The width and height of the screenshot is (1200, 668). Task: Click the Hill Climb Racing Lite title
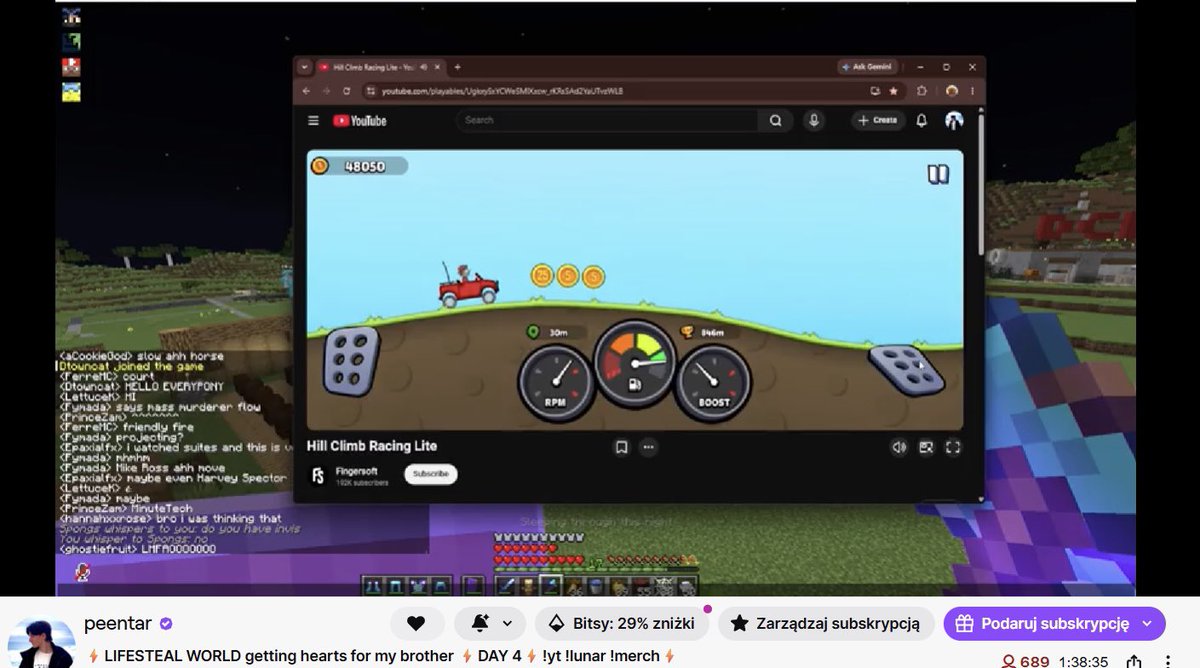click(x=372, y=446)
